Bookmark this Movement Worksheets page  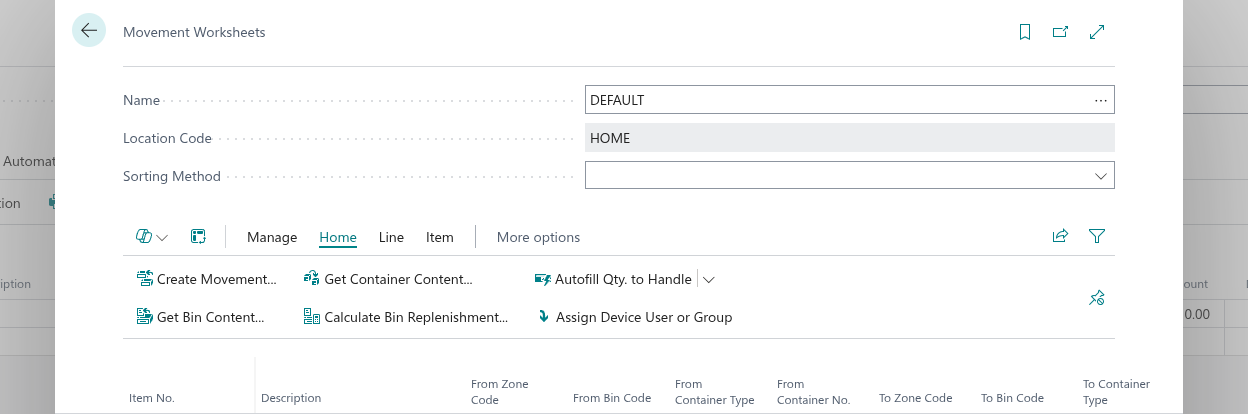coord(1024,32)
